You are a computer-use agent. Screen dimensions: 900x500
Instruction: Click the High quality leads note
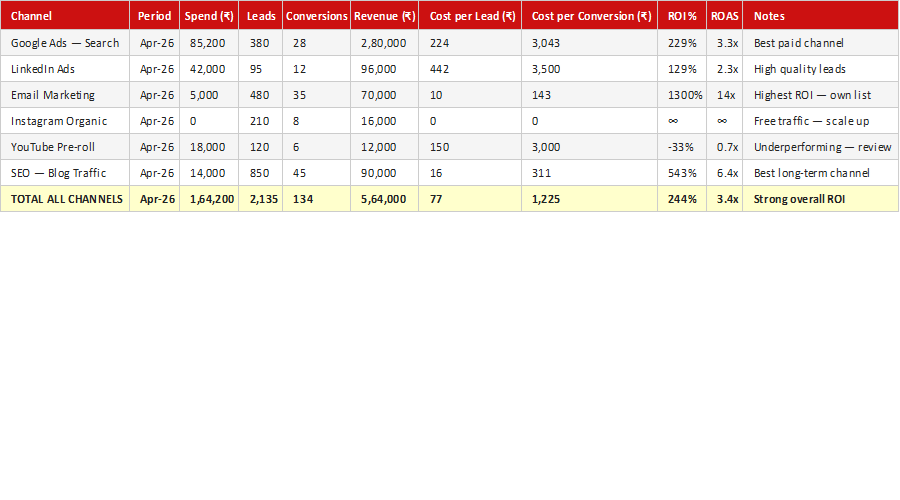[x=821, y=69]
